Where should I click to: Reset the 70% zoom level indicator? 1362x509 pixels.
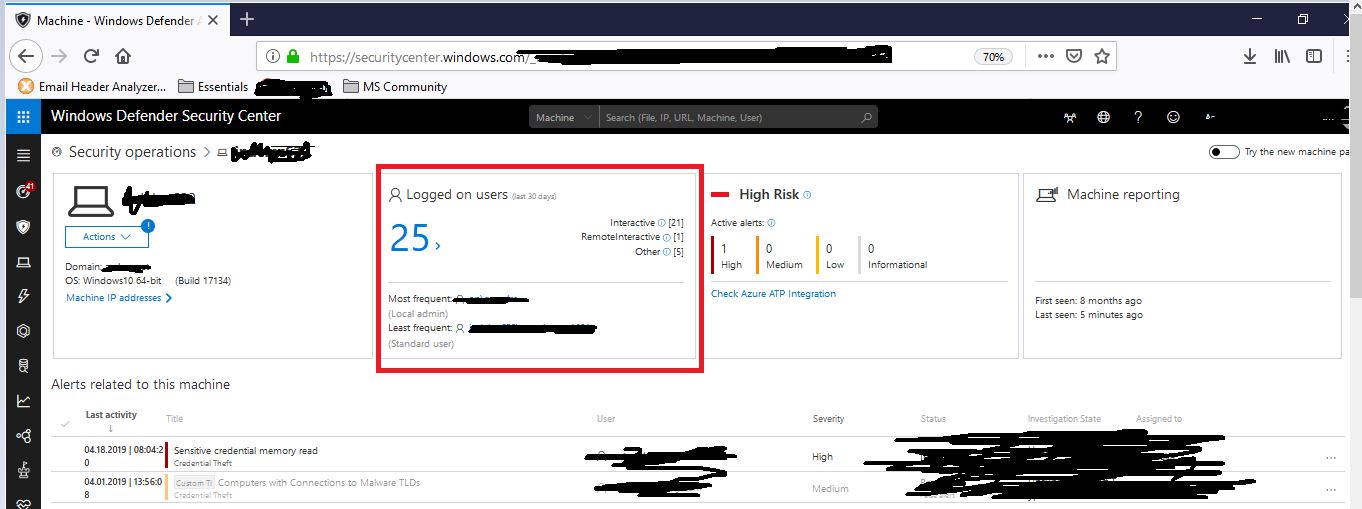(993, 57)
